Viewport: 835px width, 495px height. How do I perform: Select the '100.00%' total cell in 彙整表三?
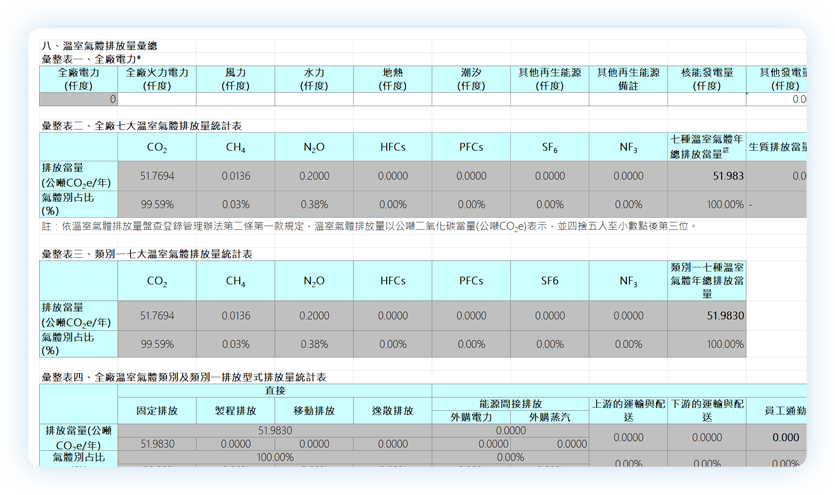[707, 344]
